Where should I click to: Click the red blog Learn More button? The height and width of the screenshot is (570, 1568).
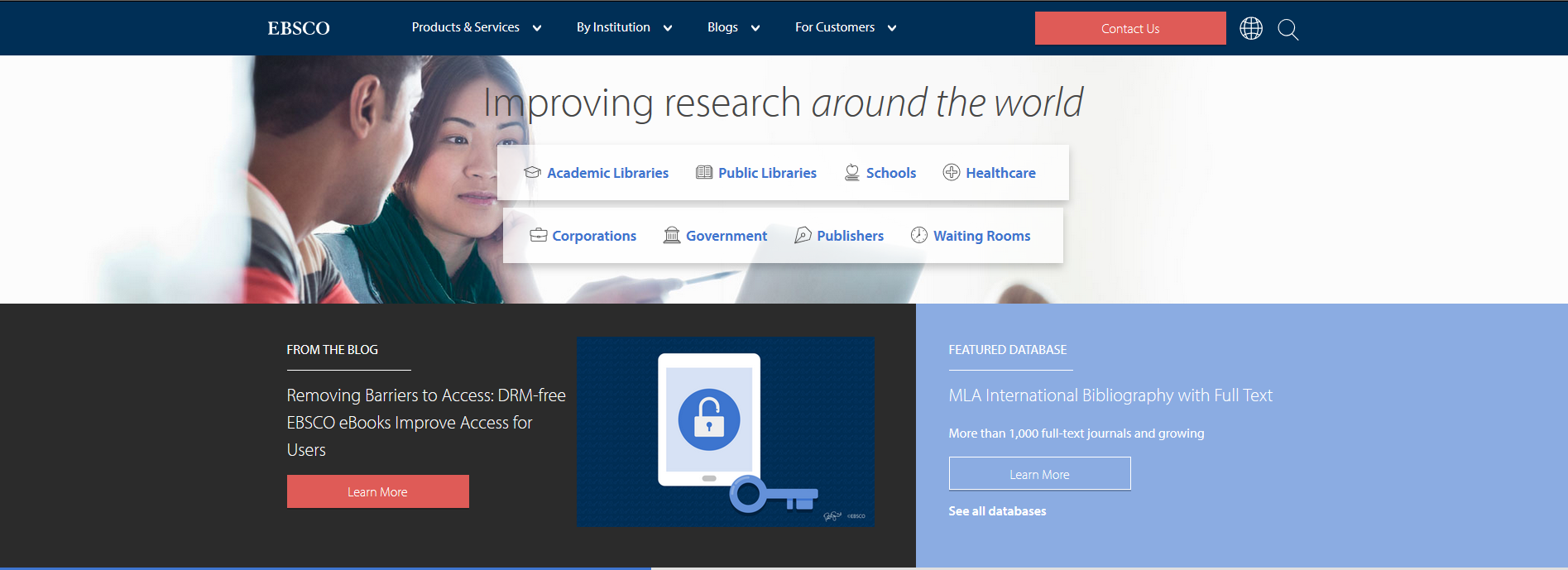tap(378, 491)
